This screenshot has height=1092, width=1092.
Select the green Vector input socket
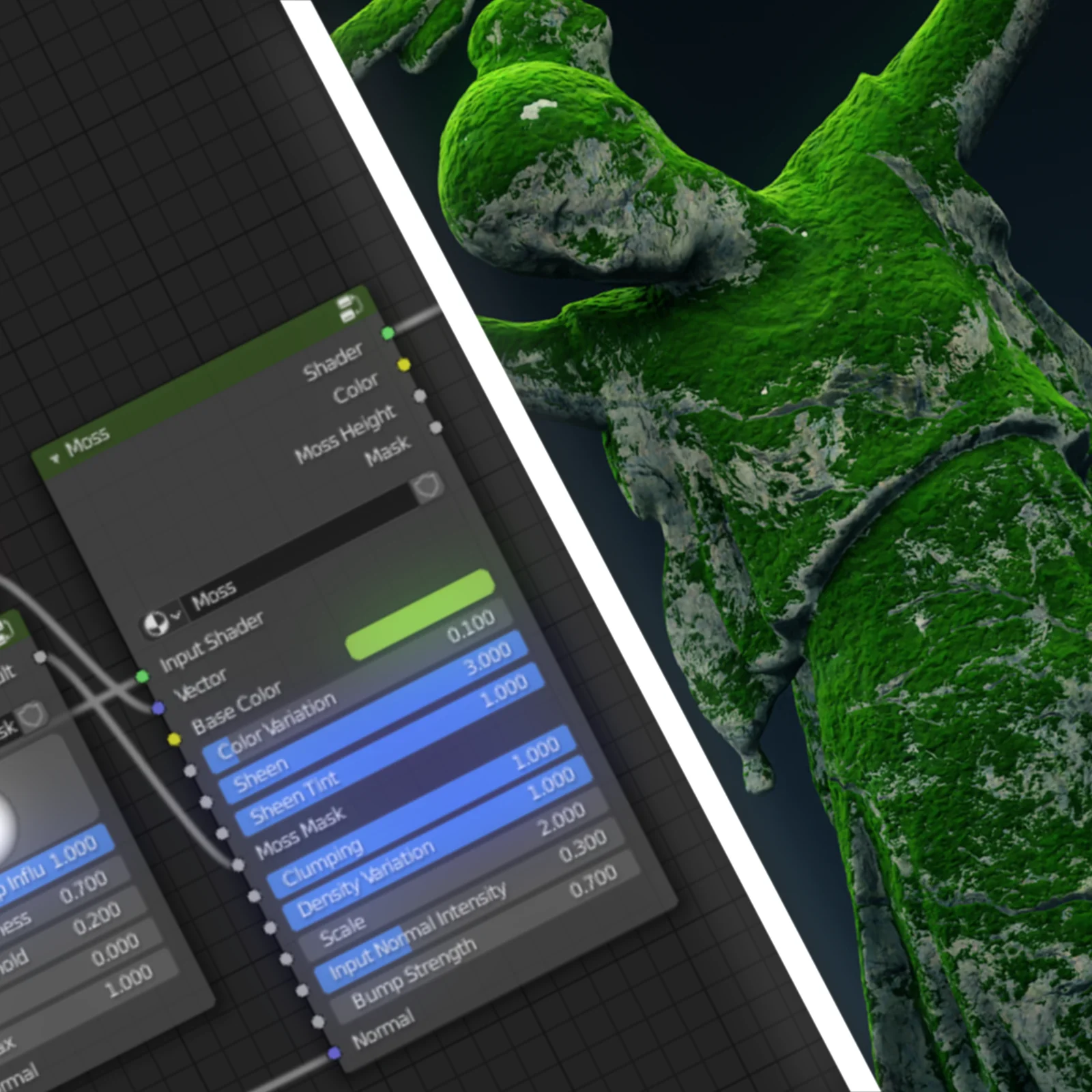[142, 676]
